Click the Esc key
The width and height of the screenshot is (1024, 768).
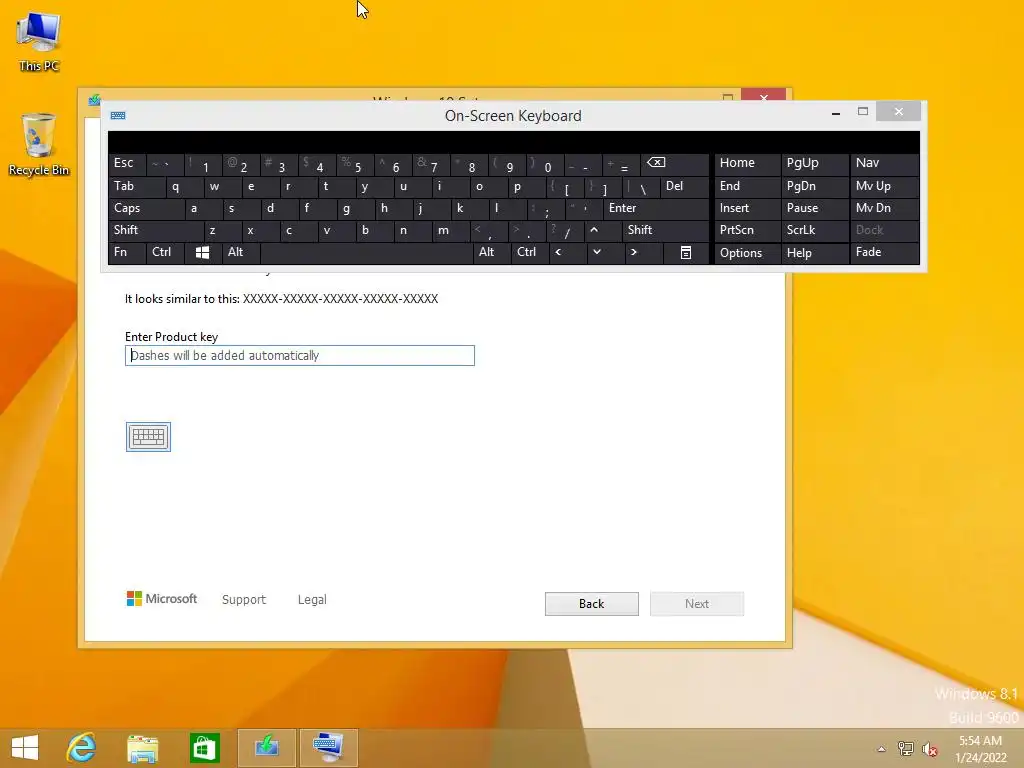pyautogui.click(x=127, y=163)
